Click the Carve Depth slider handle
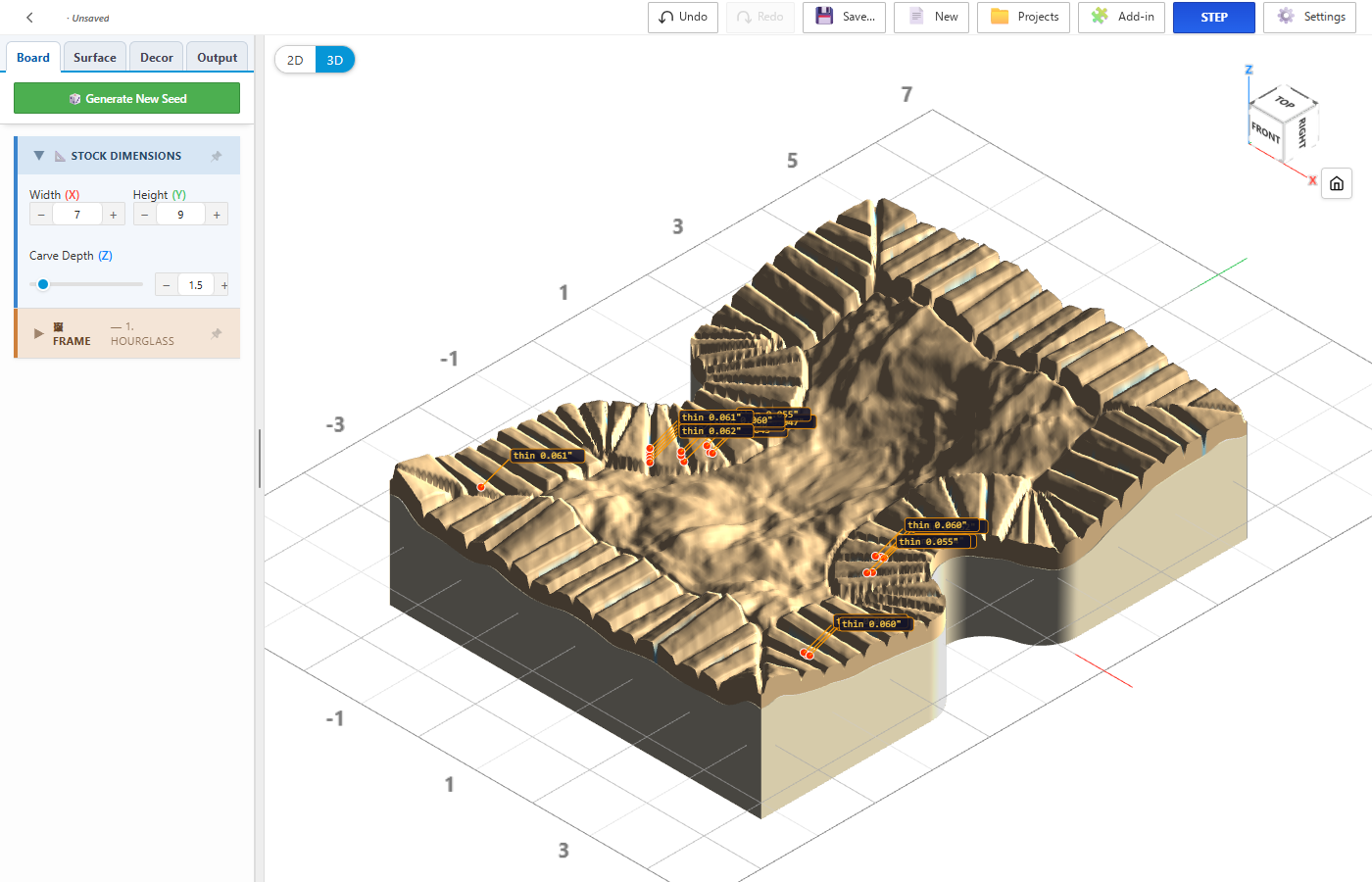Screen dimensions: 1372x882 tap(43, 284)
